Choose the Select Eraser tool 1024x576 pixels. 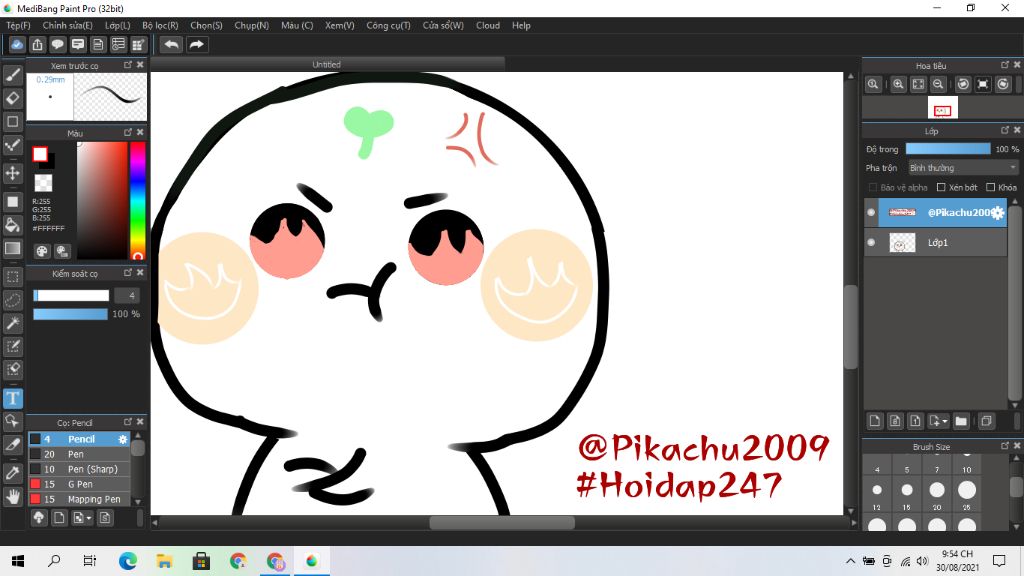(12, 370)
